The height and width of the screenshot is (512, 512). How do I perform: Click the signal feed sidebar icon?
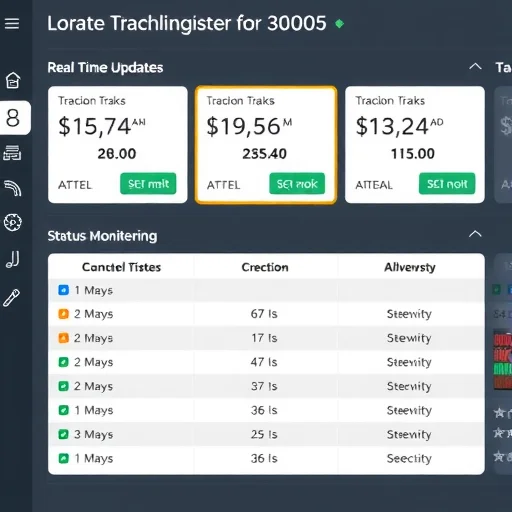pos(13,188)
